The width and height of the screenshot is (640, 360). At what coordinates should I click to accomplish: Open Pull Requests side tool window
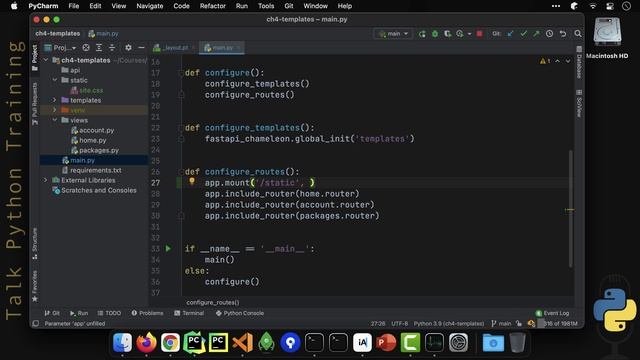(x=35, y=104)
